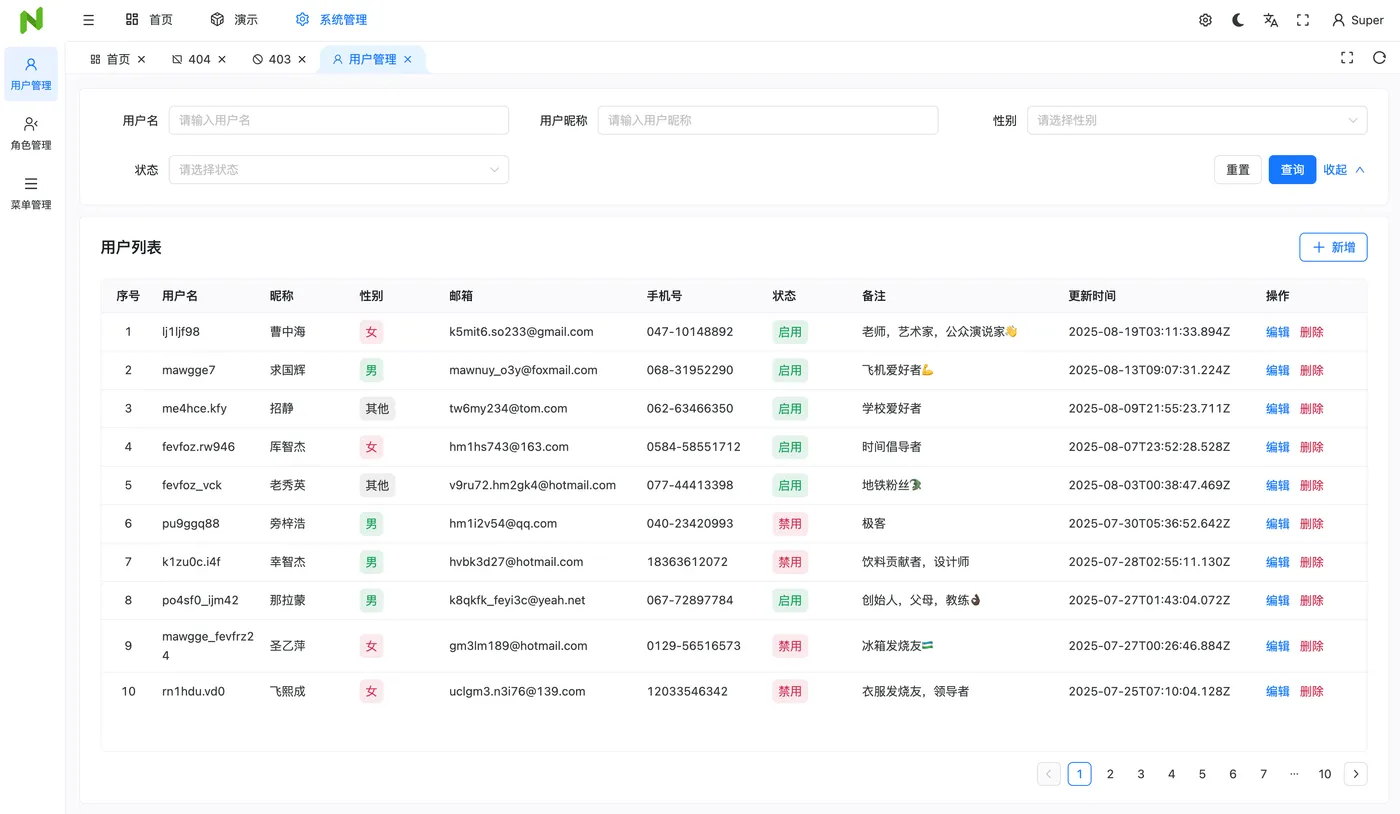Go to page 2
Screen dimensions: 1400x814
coord(1110,774)
